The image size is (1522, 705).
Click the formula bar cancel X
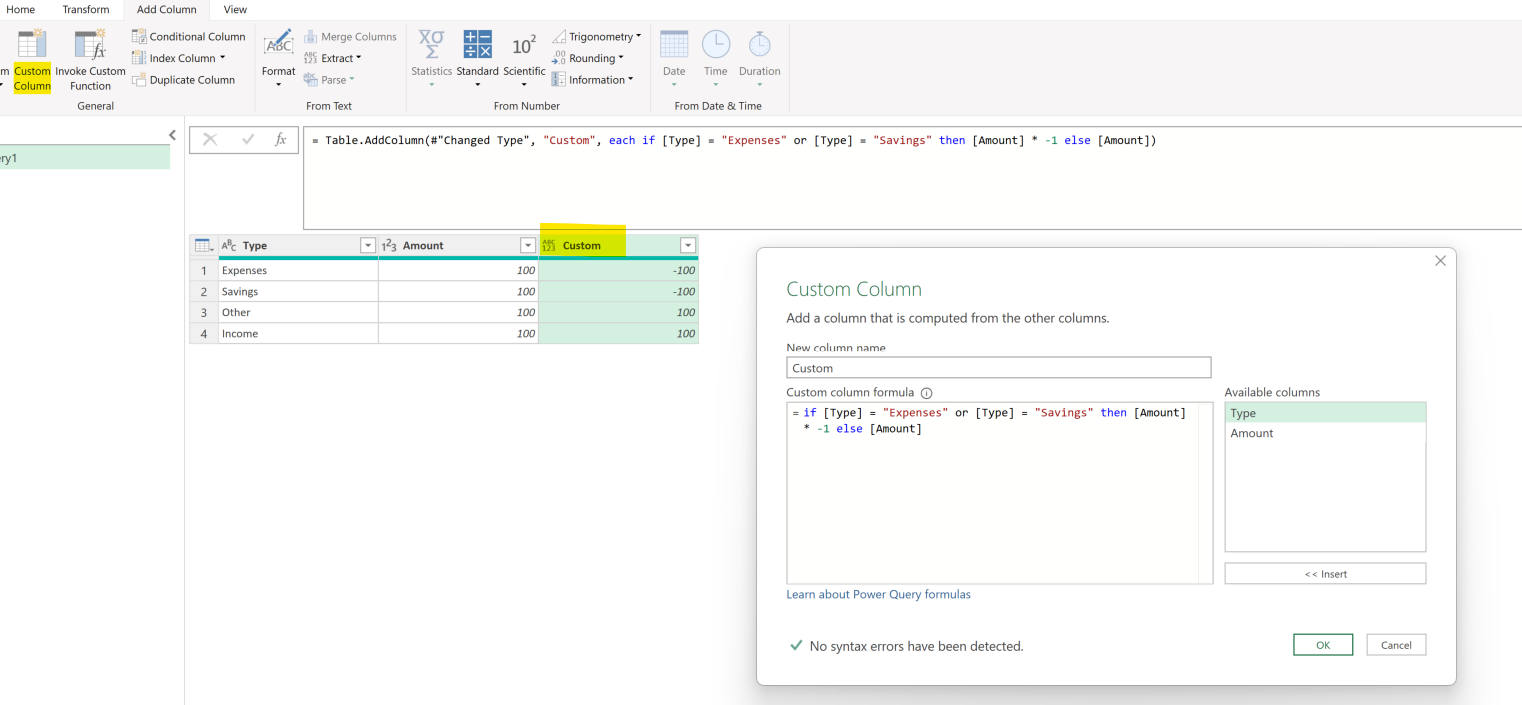pyautogui.click(x=210, y=140)
